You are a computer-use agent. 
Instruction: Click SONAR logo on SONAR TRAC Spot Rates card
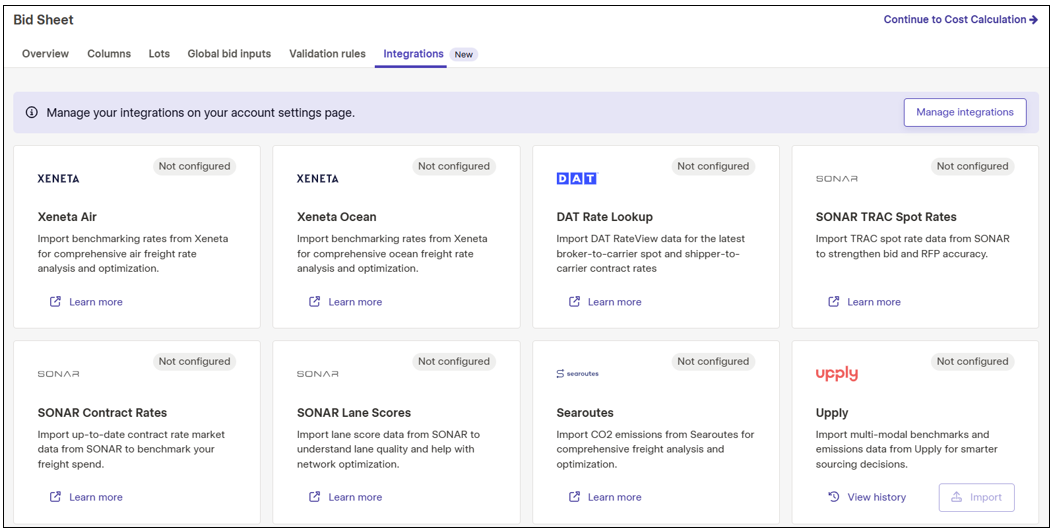(x=837, y=179)
